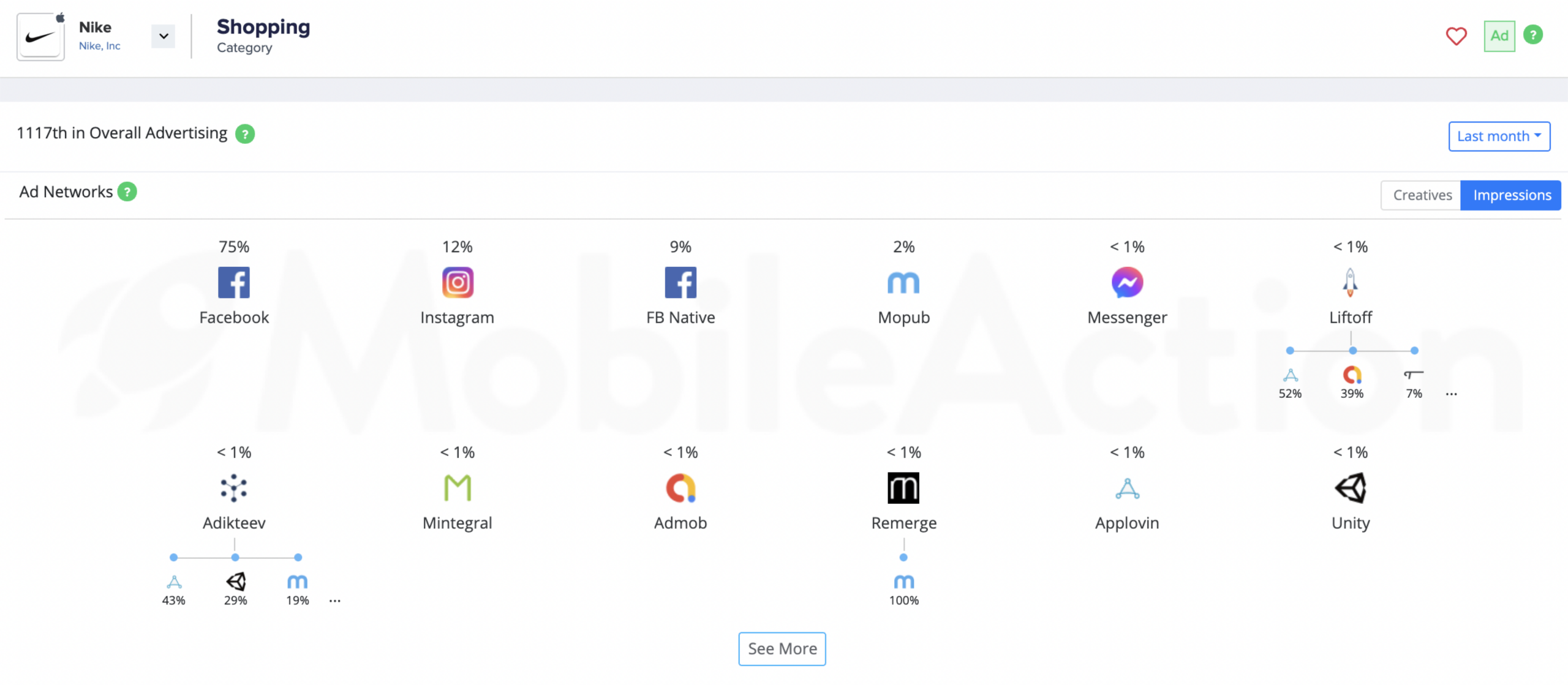Click the Admob ad network icon
Viewport: 1568px width, 685px height.
(x=680, y=488)
